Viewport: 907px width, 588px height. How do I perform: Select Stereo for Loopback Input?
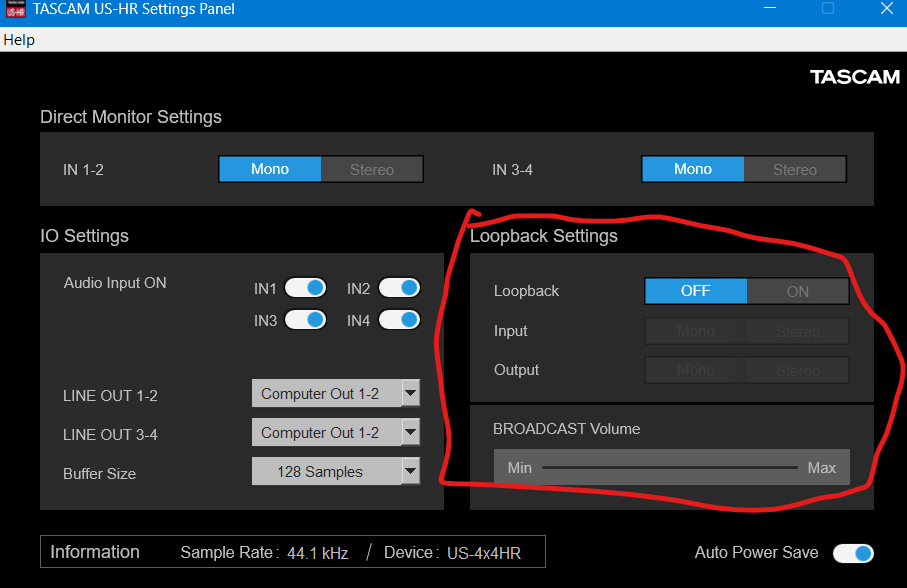tap(798, 331)
